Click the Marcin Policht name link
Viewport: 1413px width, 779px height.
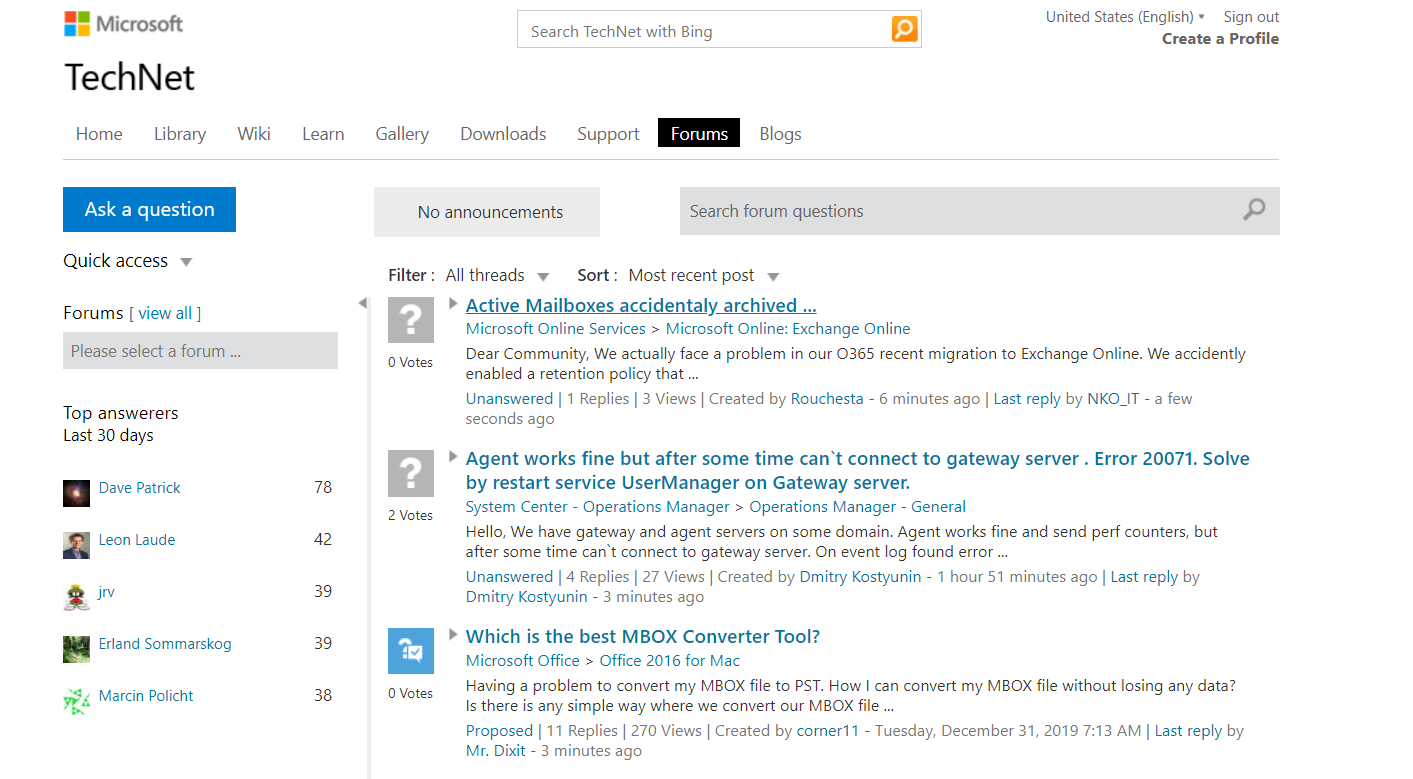(146, 695)
